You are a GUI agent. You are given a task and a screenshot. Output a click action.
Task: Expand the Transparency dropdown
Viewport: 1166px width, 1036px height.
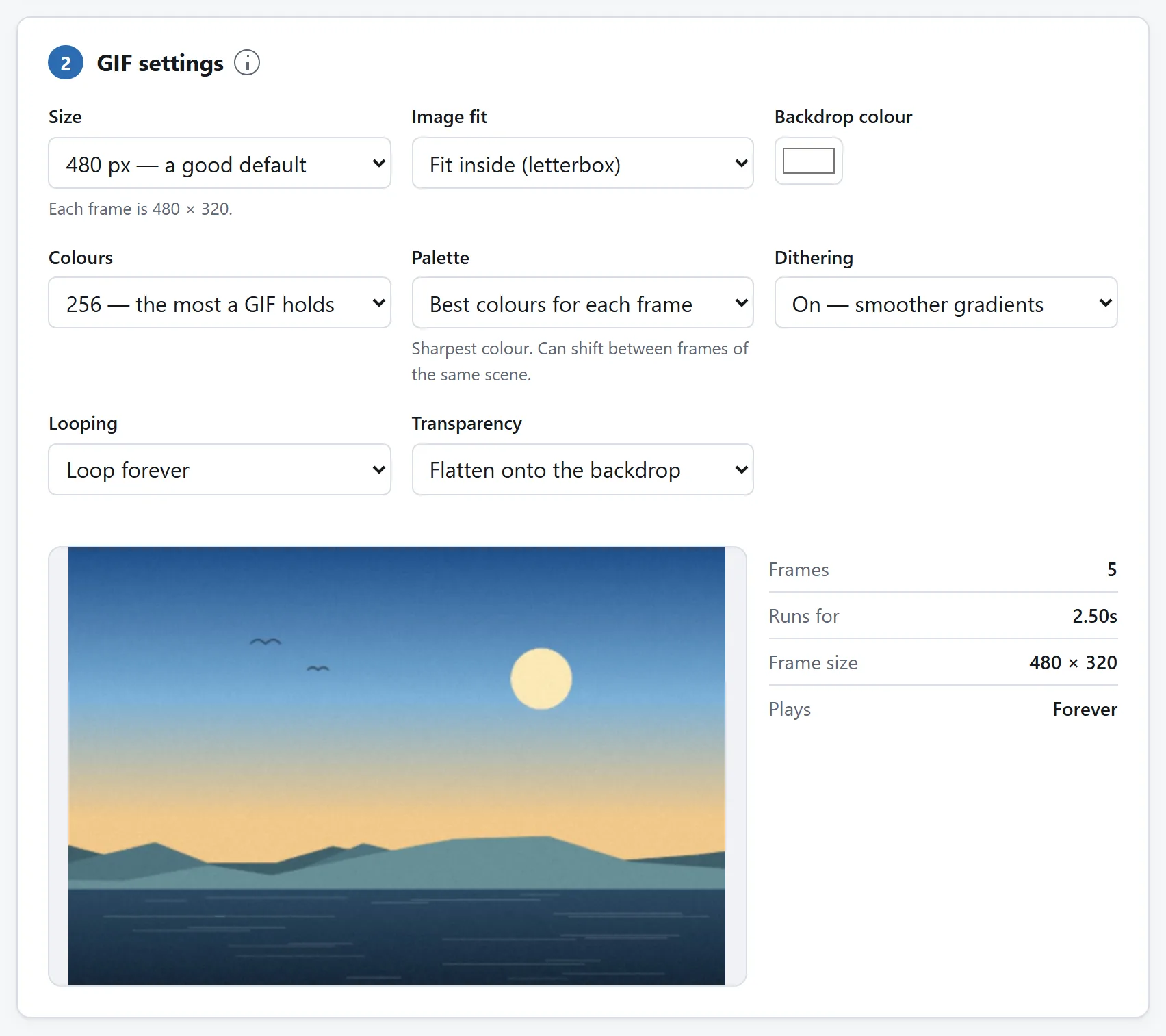582,469
